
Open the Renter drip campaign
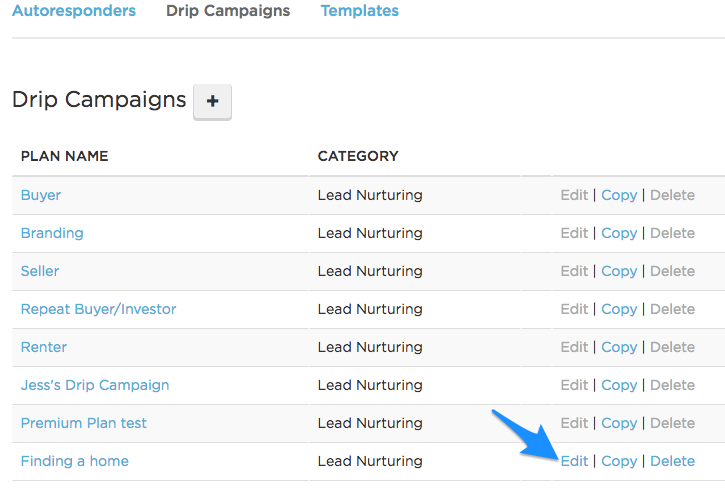click(x=44, y=347)
